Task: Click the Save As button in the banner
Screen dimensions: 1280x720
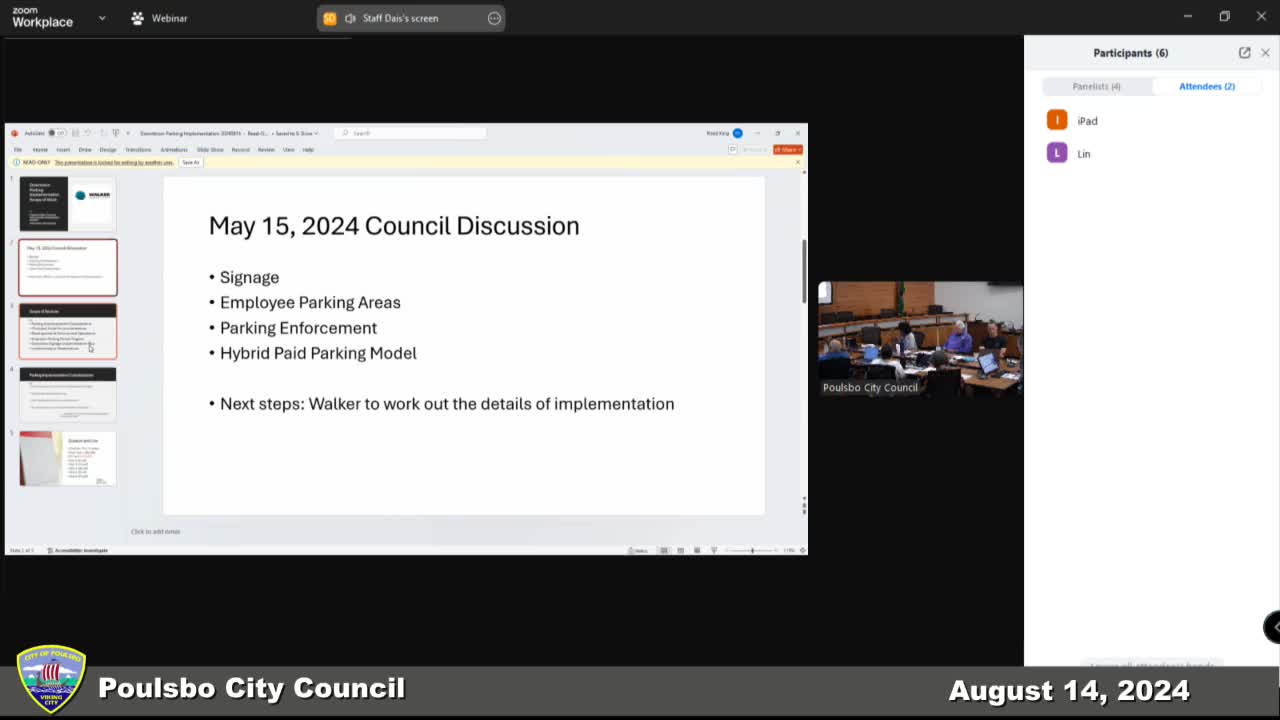Action: (190, 162)
